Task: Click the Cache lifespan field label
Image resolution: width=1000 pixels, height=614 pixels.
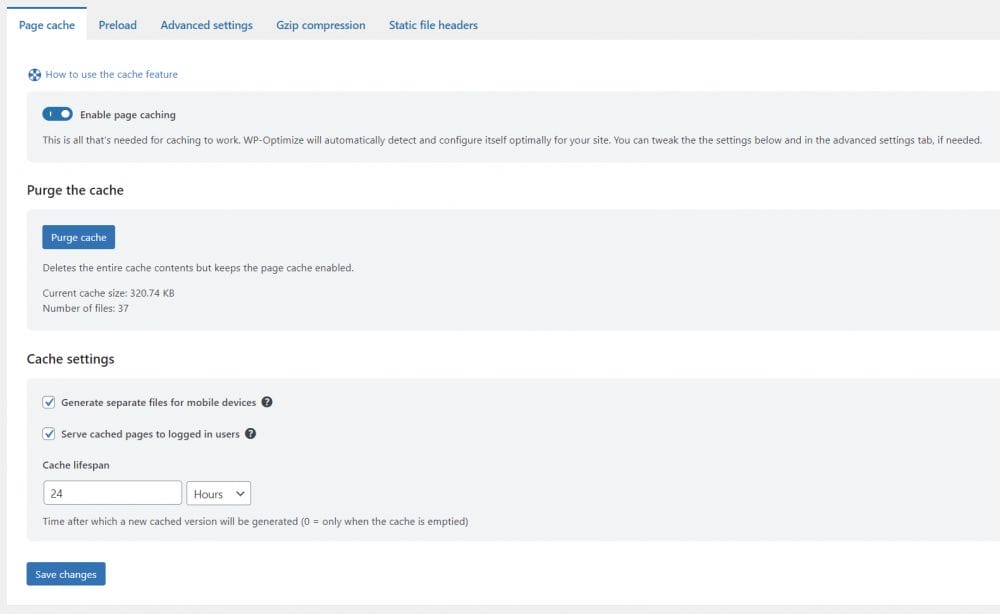Action: tap(75, 465)
